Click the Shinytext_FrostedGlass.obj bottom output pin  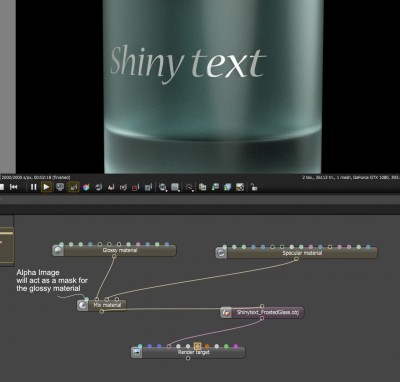[262, 318]
